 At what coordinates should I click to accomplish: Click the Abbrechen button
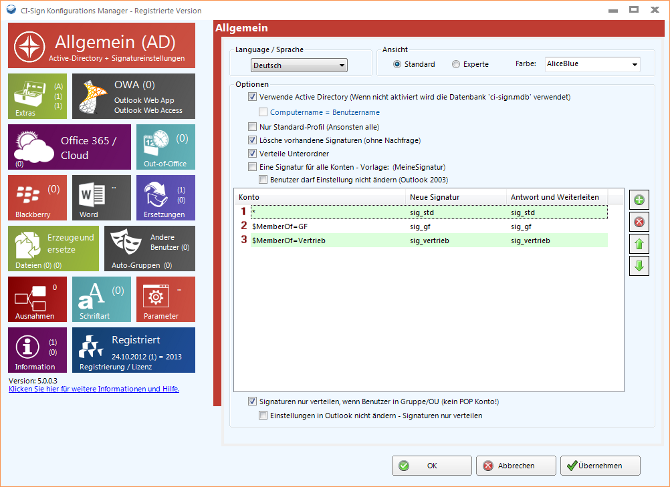(514, 465)
